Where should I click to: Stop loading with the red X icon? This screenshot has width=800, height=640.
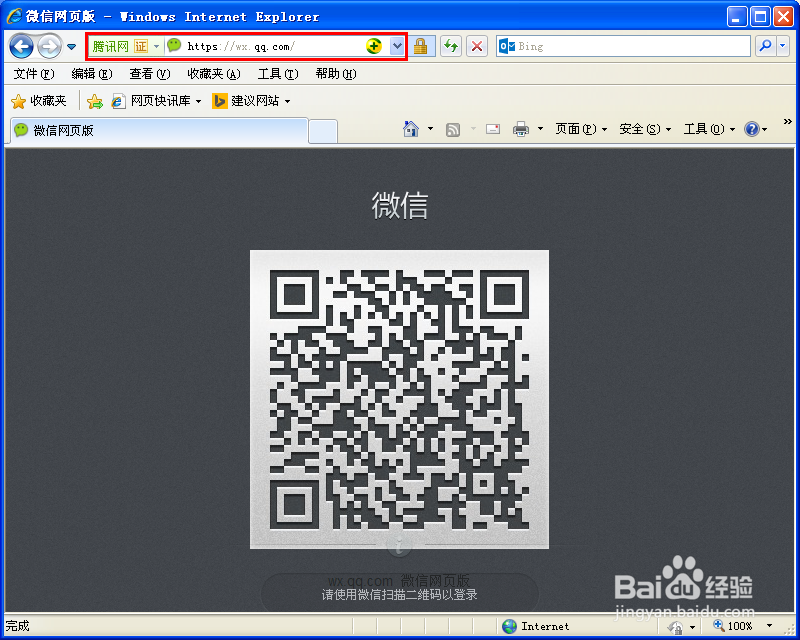click(477, 46)
